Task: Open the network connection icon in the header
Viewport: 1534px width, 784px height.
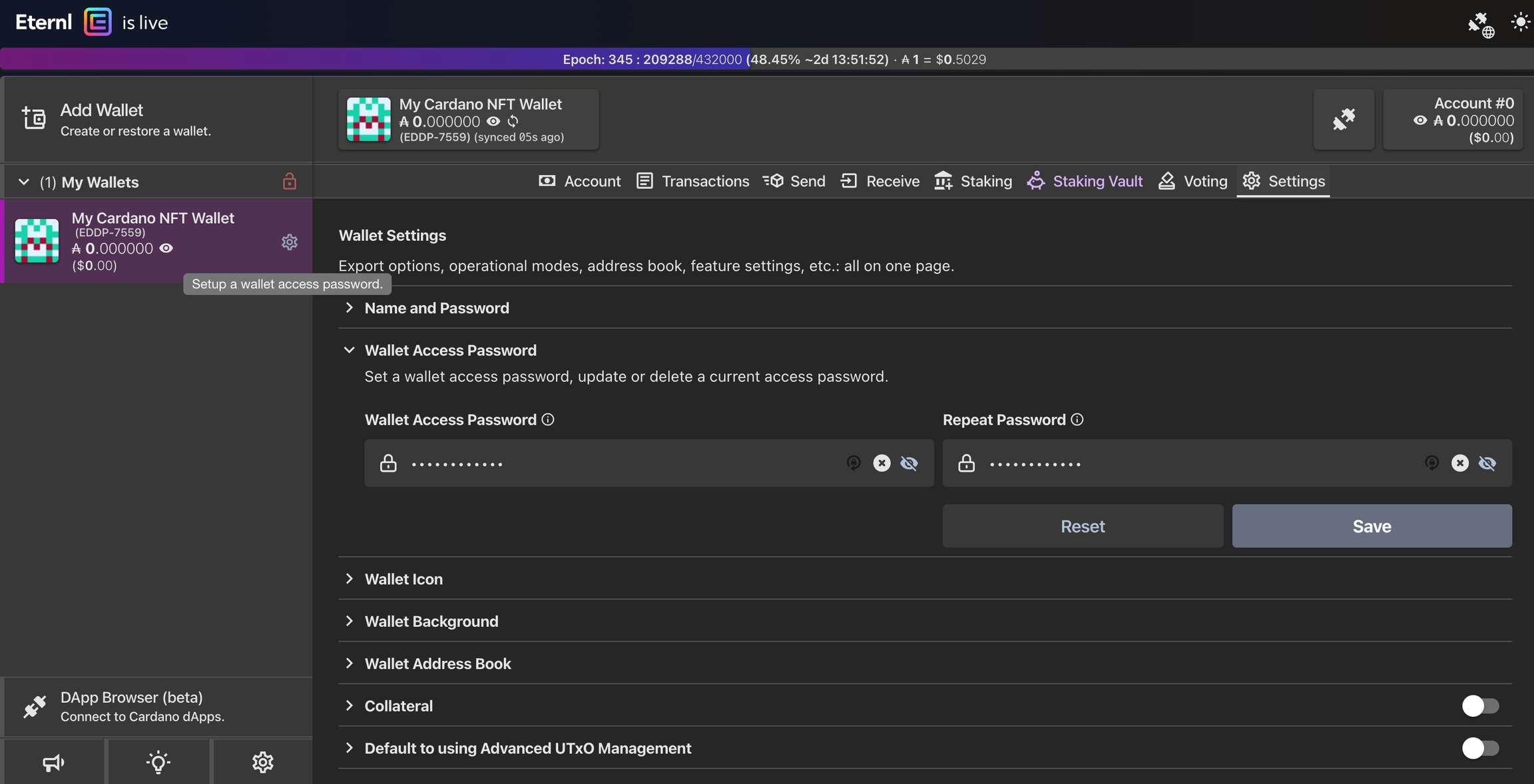Action: click(x=1481, y=25)
